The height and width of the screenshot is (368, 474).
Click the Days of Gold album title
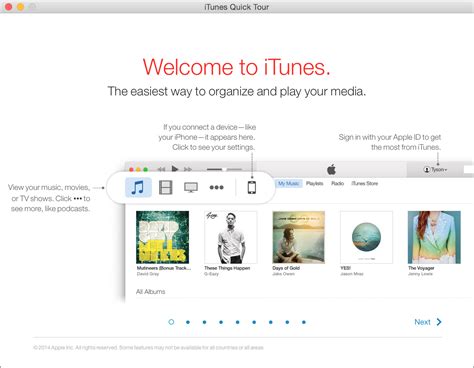pos(286,268)
